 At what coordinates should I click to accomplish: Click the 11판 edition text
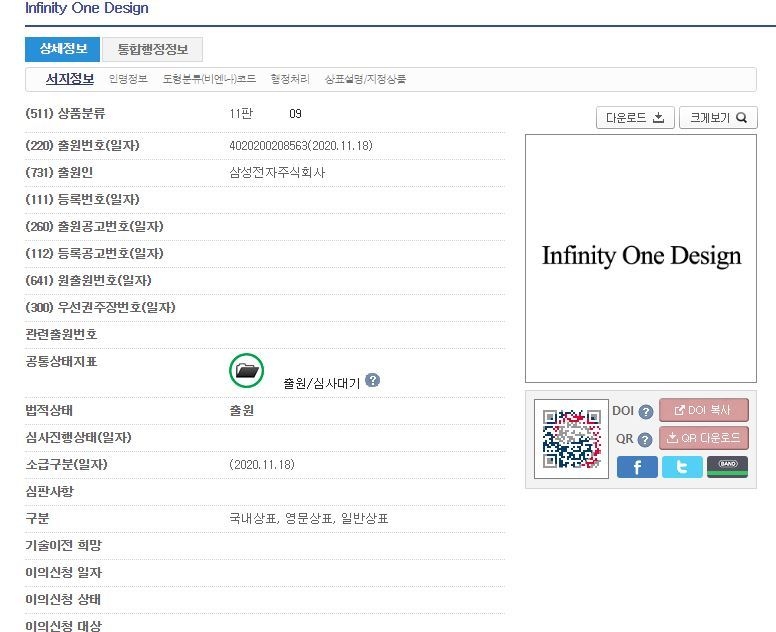[241, 114]
